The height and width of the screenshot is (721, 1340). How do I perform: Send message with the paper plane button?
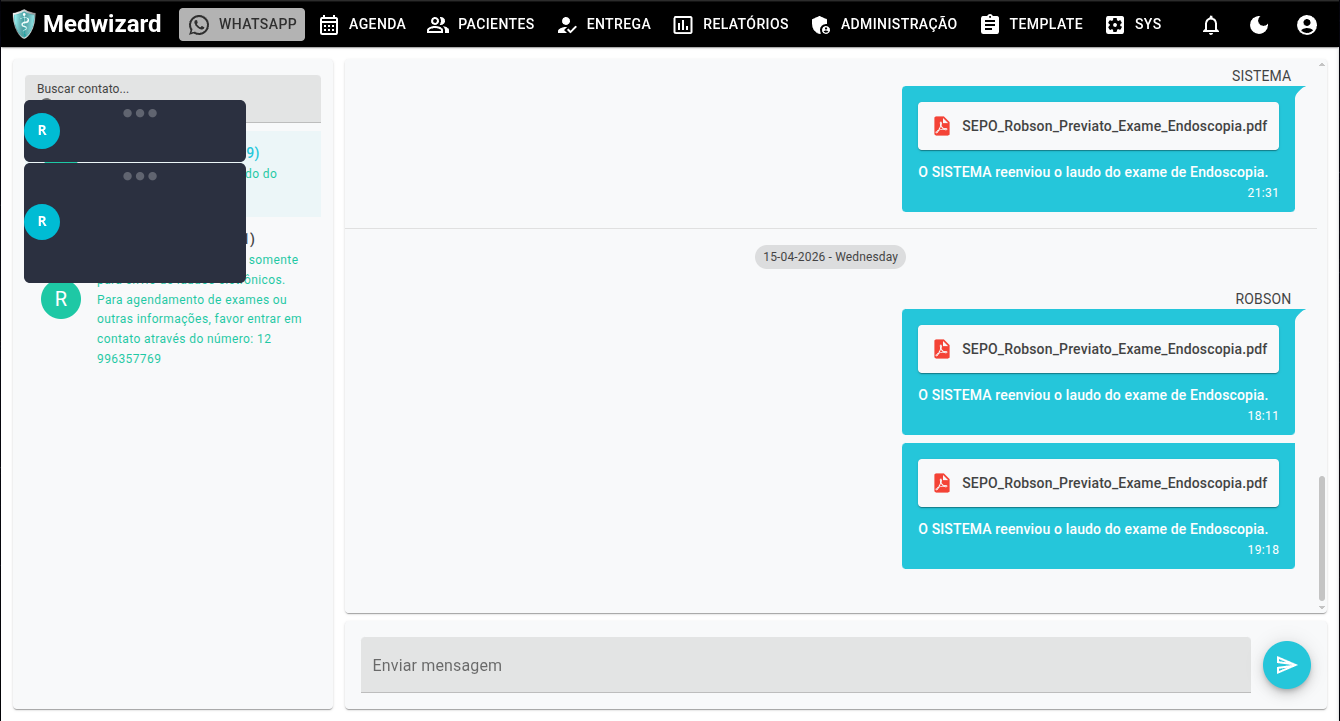point(1287,665)
